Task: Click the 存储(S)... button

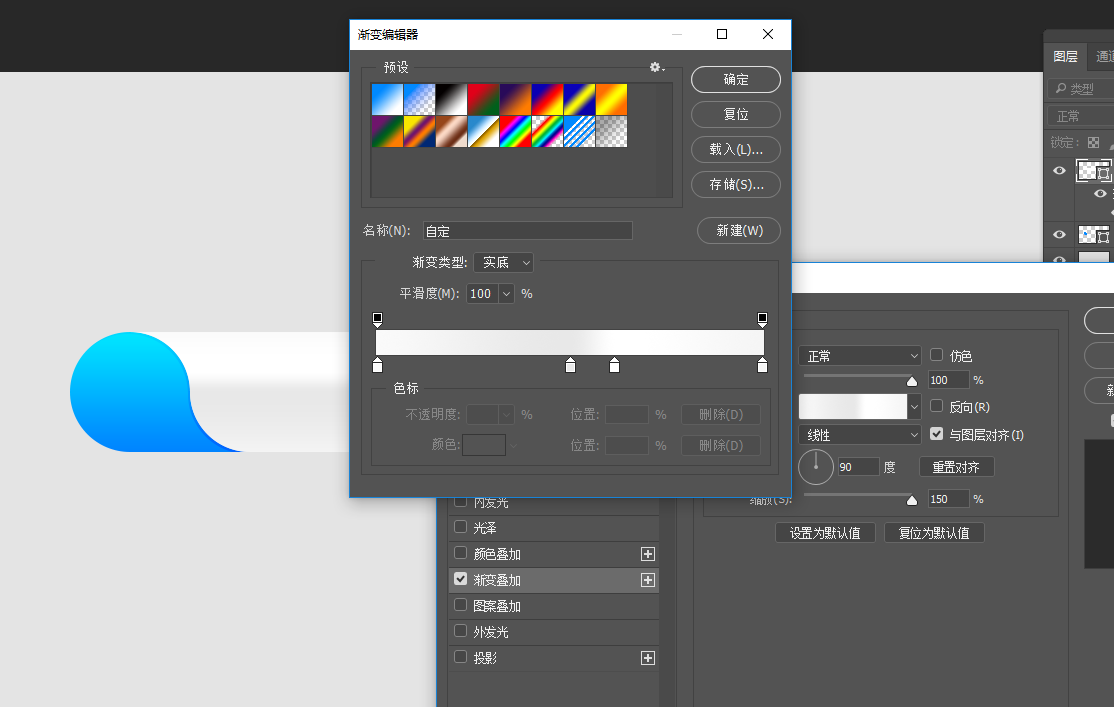Action: click(735, 185)
